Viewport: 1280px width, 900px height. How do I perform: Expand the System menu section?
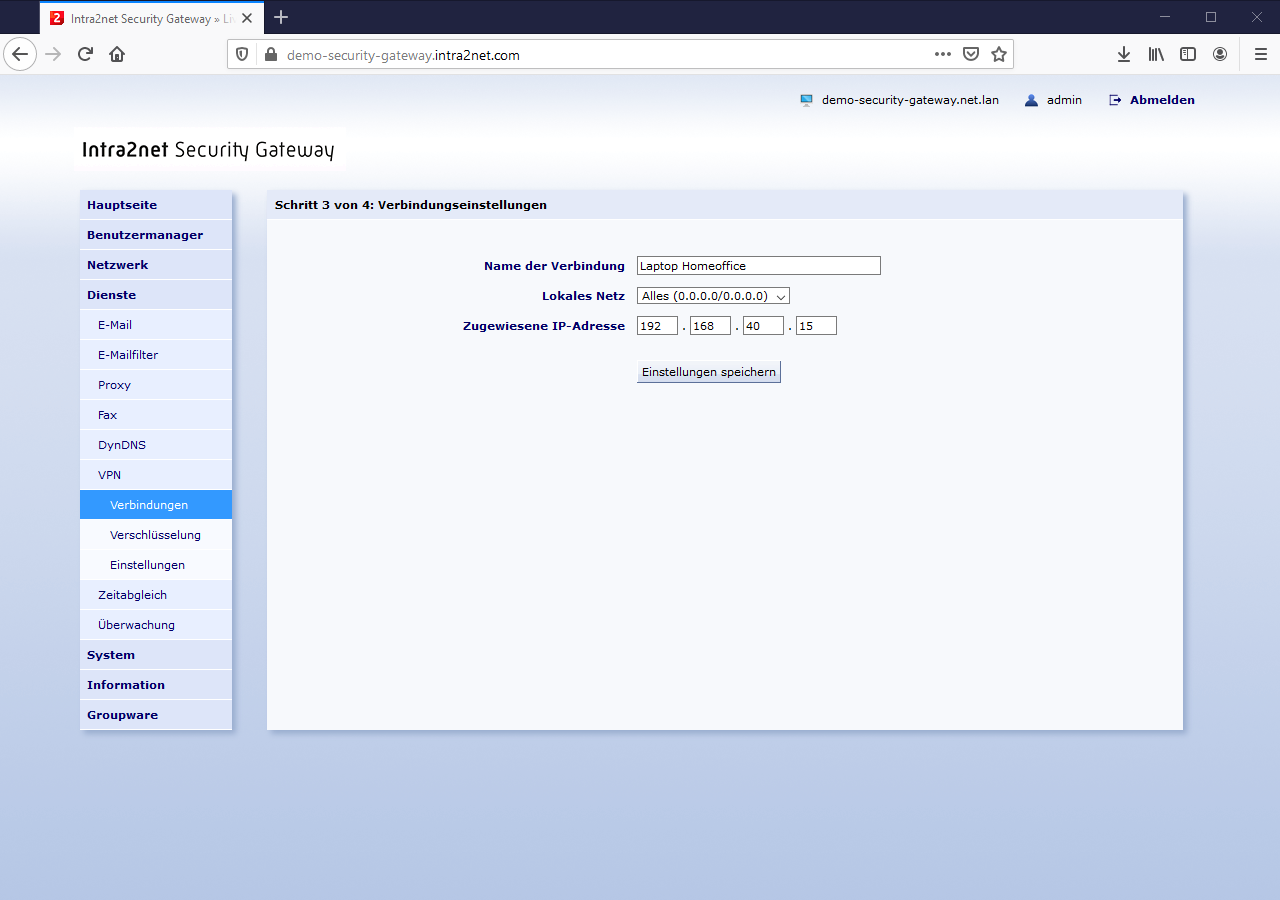point(156,655)
